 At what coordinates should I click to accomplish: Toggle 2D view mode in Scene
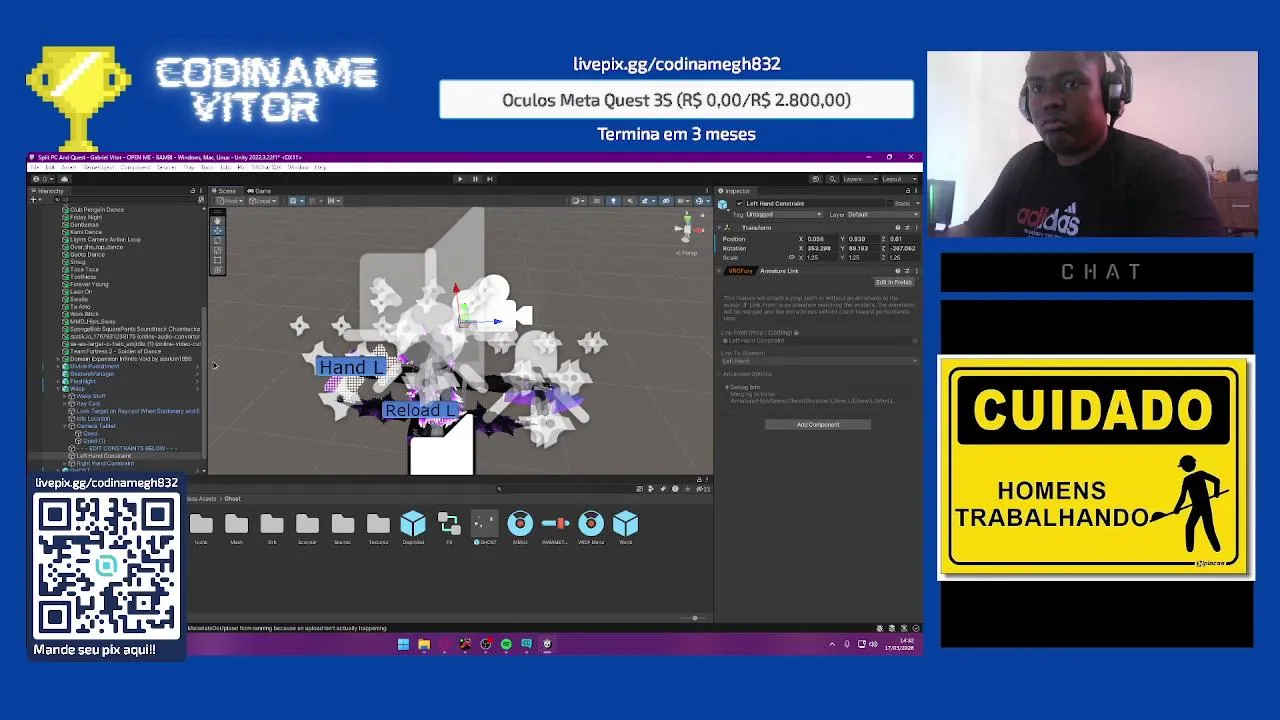[596, 200]
